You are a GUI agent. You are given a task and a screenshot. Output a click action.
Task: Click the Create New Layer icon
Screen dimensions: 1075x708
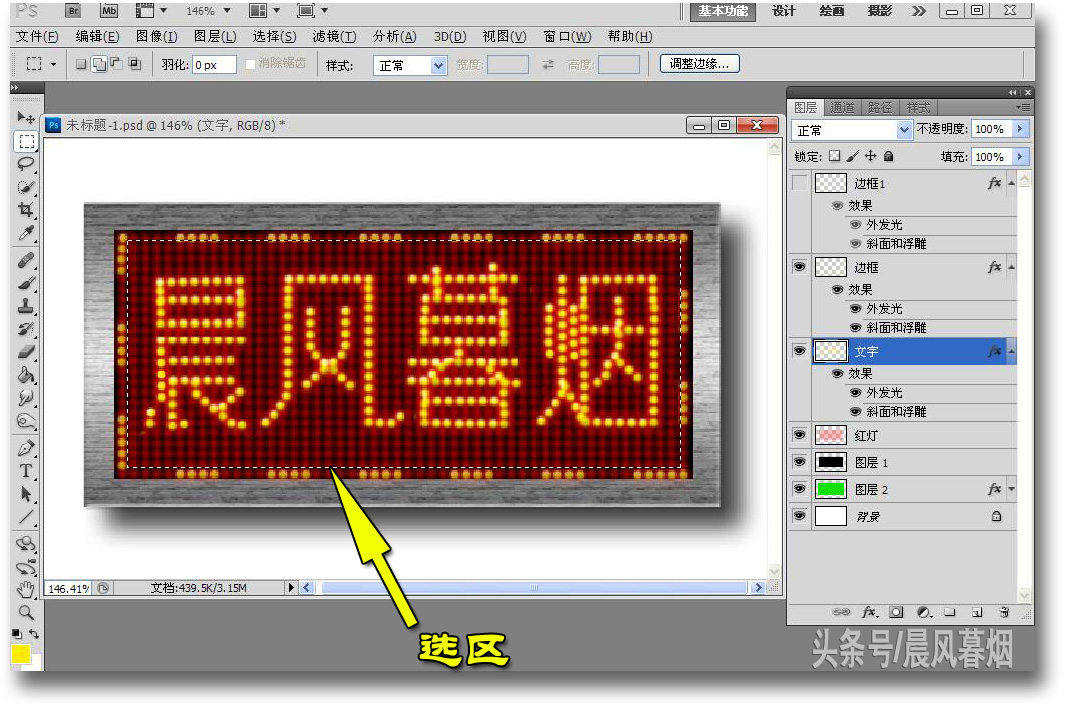coord(975,612)
